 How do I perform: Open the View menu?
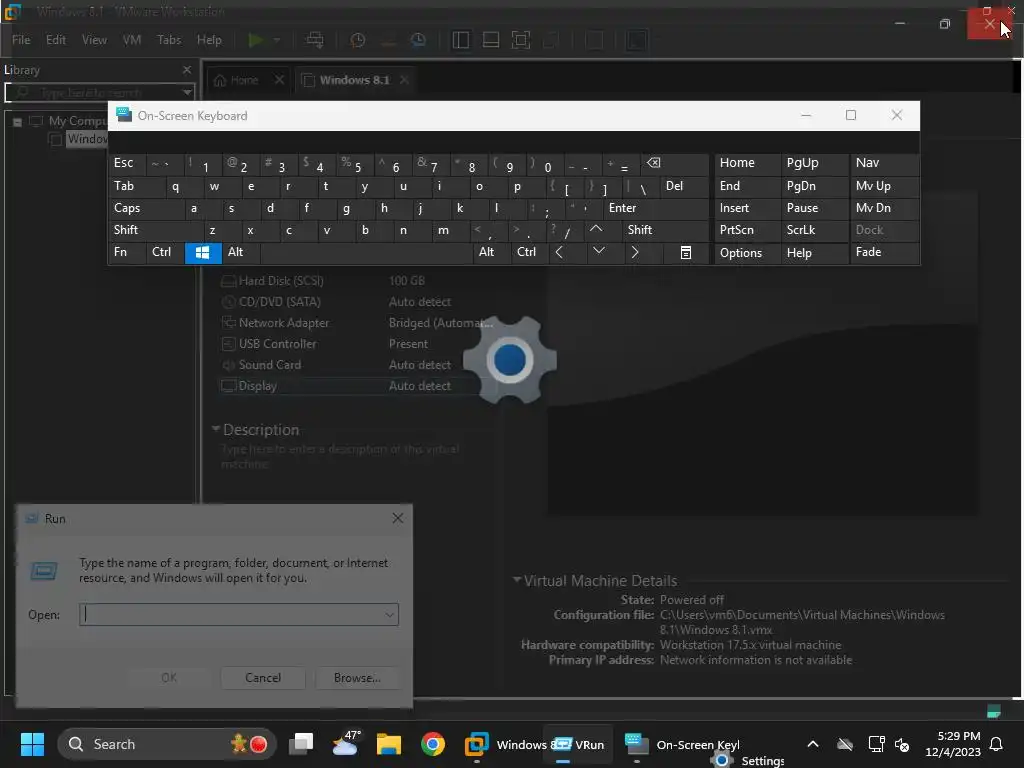[x=94, y=40]
